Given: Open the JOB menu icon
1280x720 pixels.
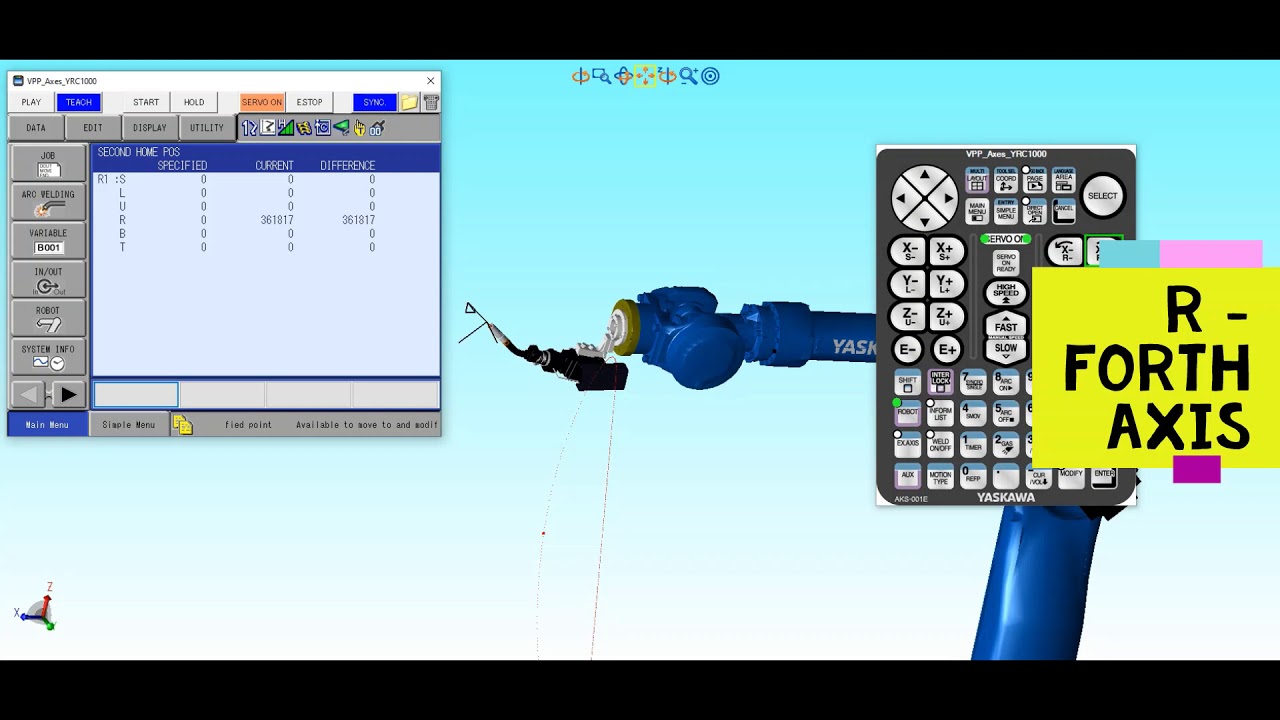Looking at the screenshot, I should click(48, 164).
